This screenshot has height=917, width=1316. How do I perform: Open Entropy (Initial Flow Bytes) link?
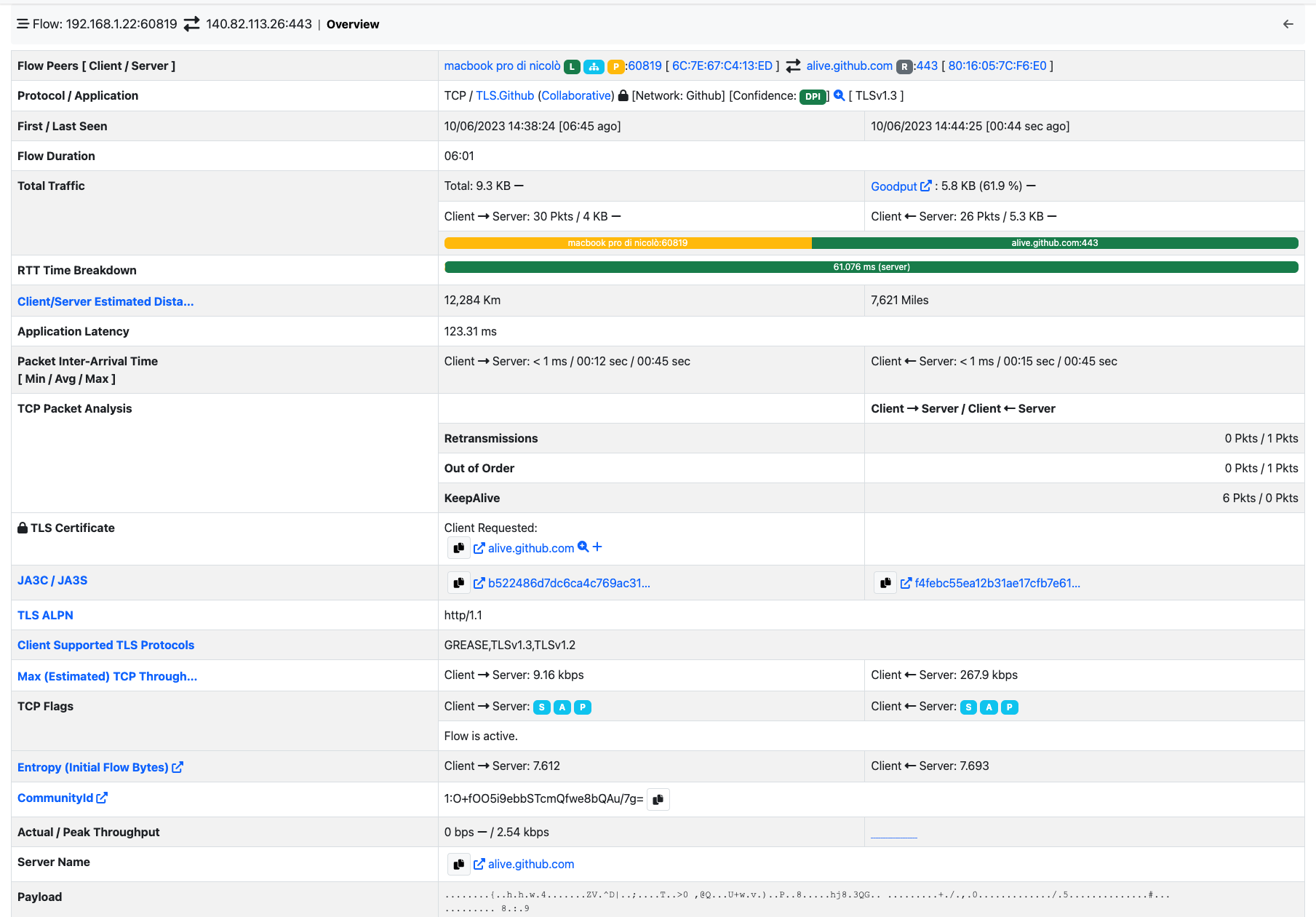pyautogui.click(x=93, y=767)
